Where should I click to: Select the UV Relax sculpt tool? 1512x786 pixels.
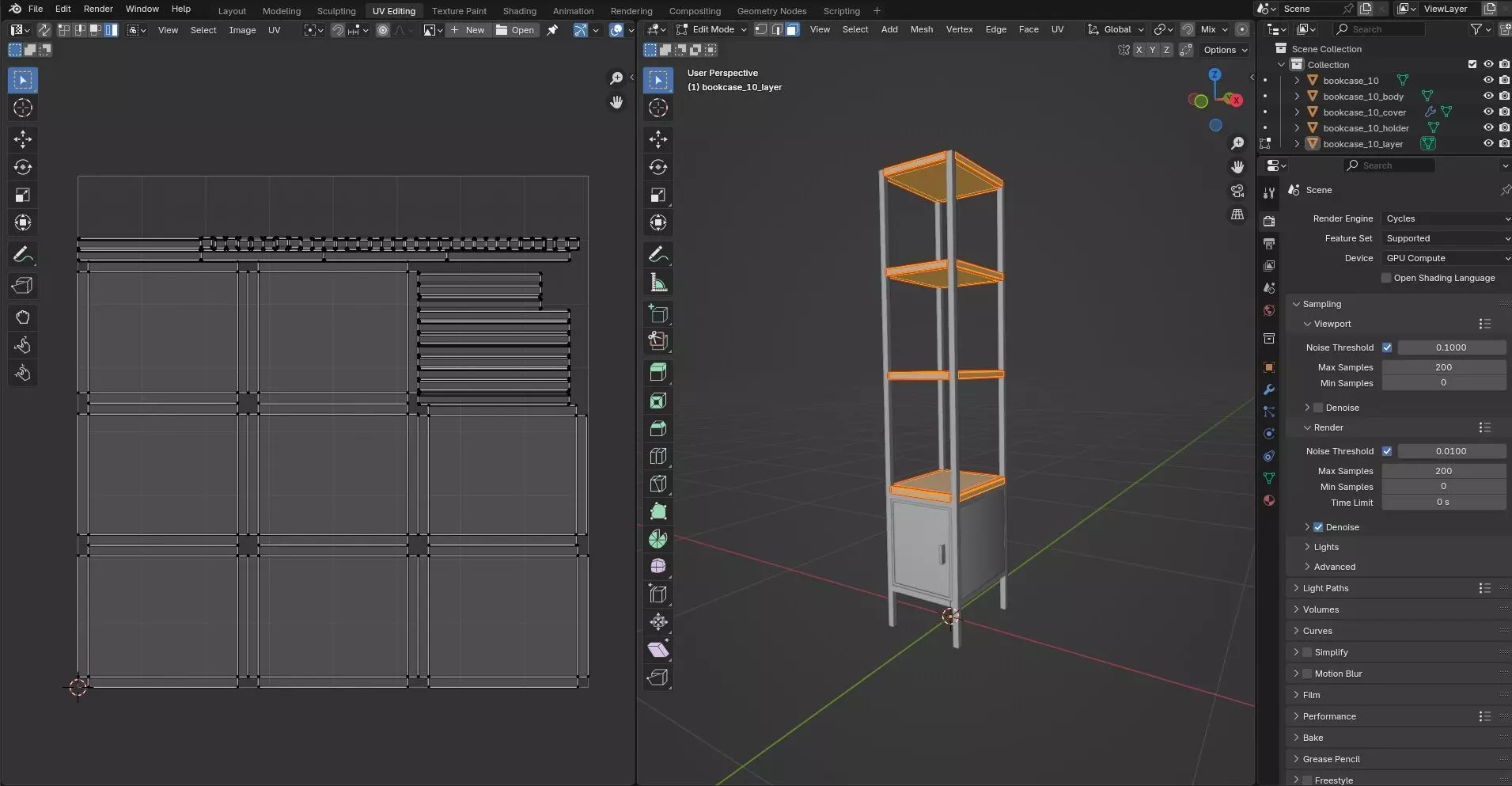point(23,345)
